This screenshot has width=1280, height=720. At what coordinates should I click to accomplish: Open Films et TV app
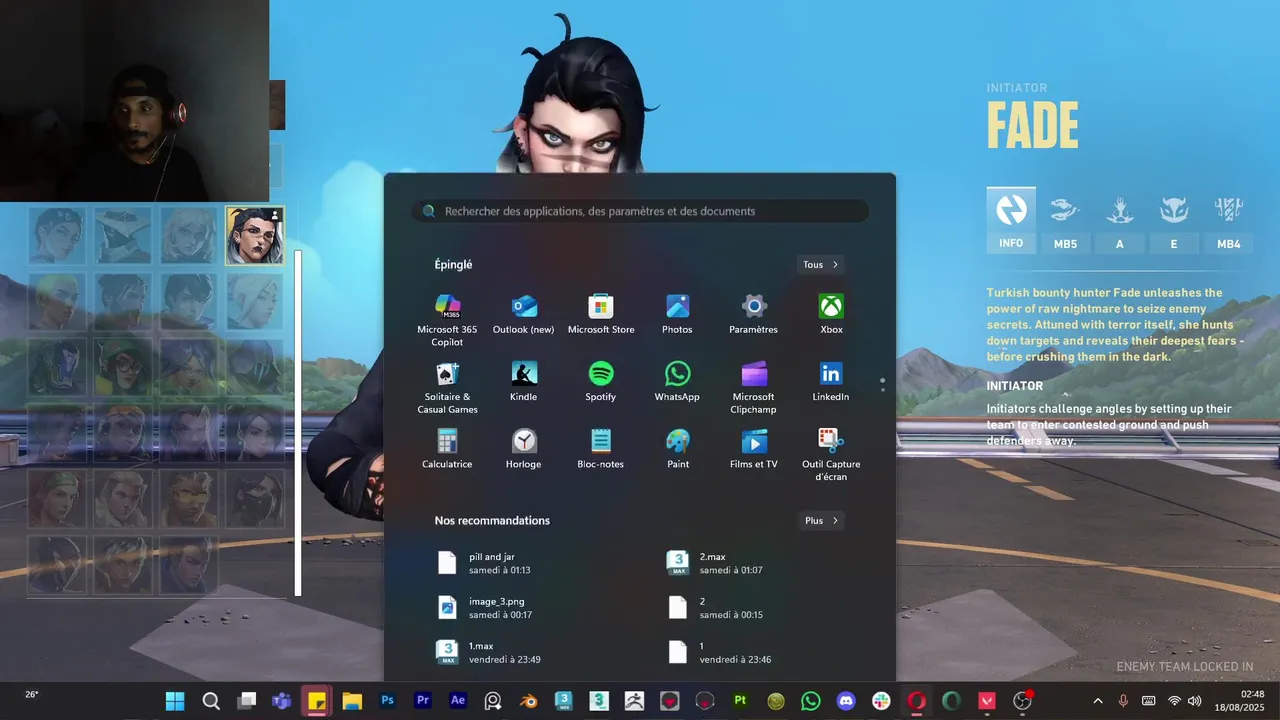[754, 448]
